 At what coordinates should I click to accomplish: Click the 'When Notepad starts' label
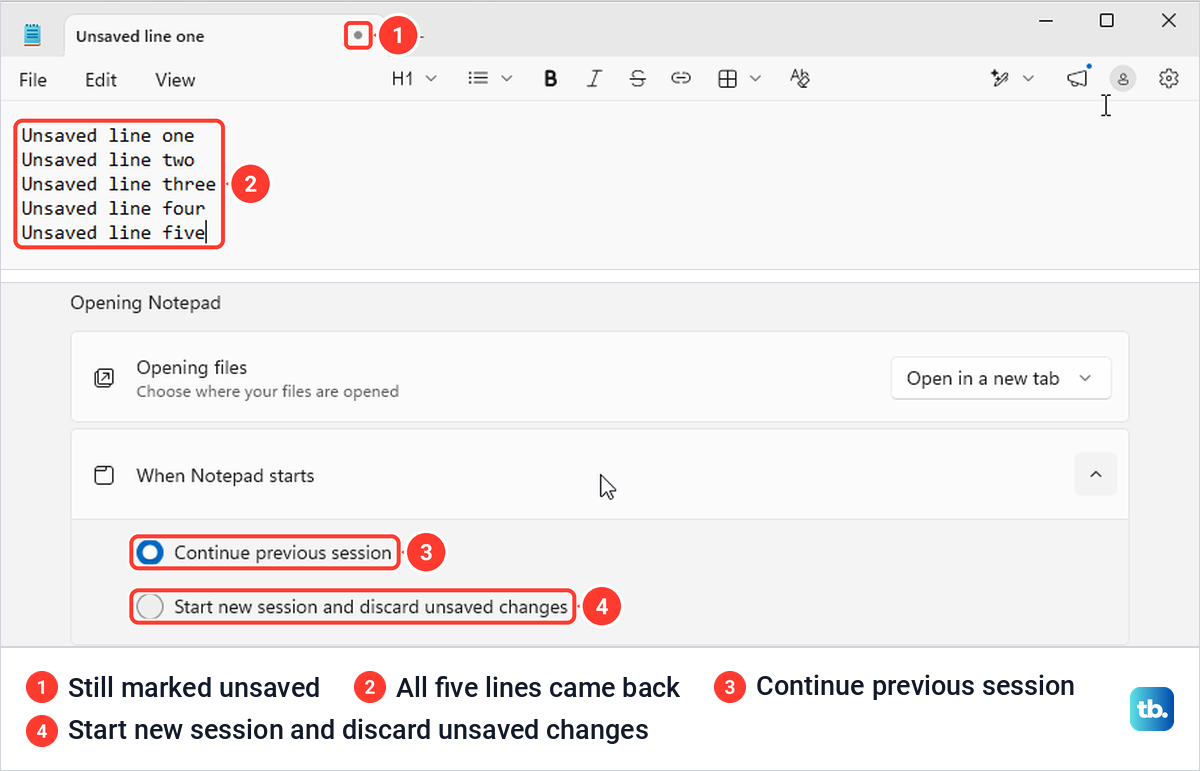coord(226,476)
